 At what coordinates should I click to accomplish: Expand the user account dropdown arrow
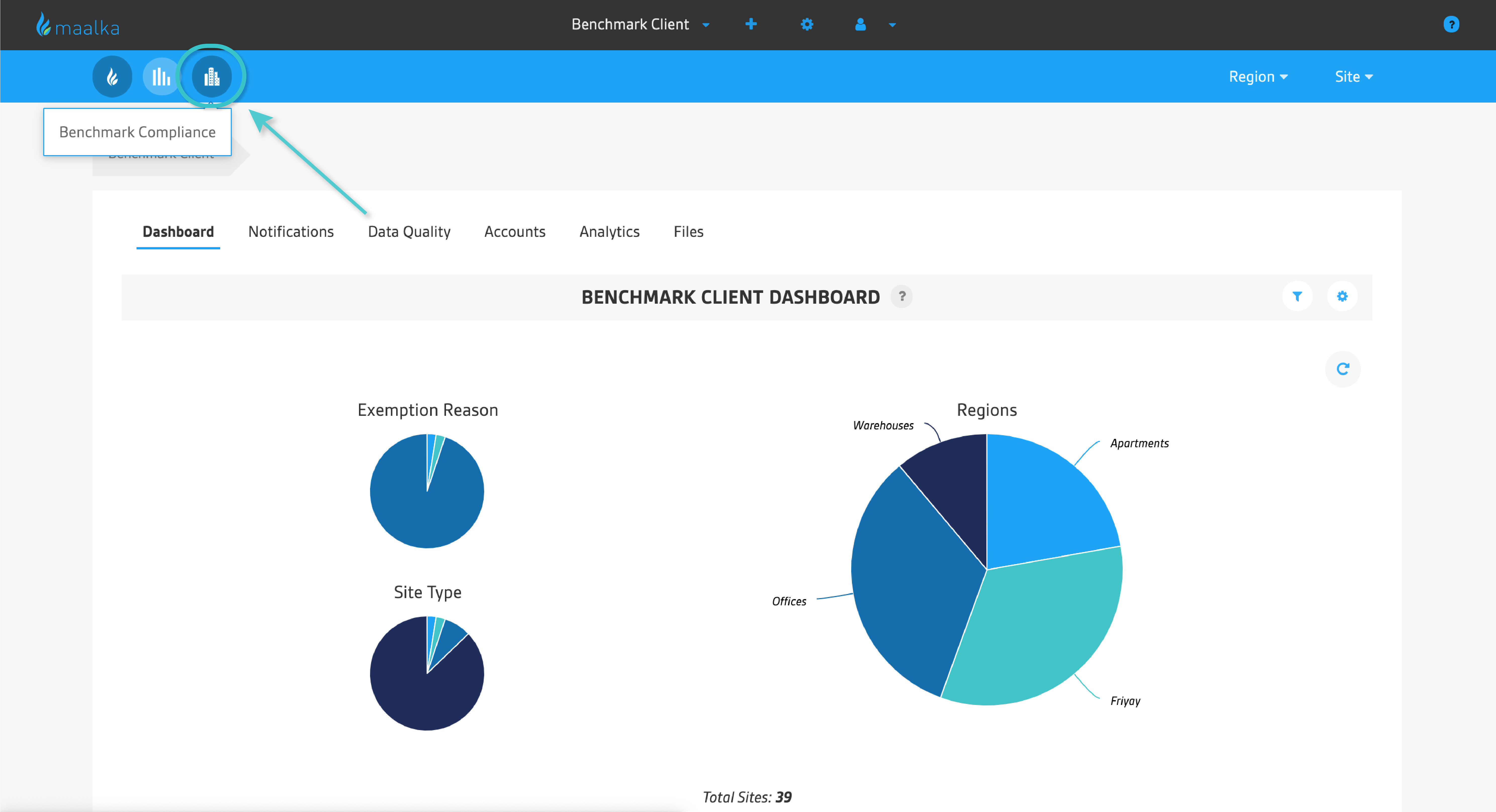[893, 25]
